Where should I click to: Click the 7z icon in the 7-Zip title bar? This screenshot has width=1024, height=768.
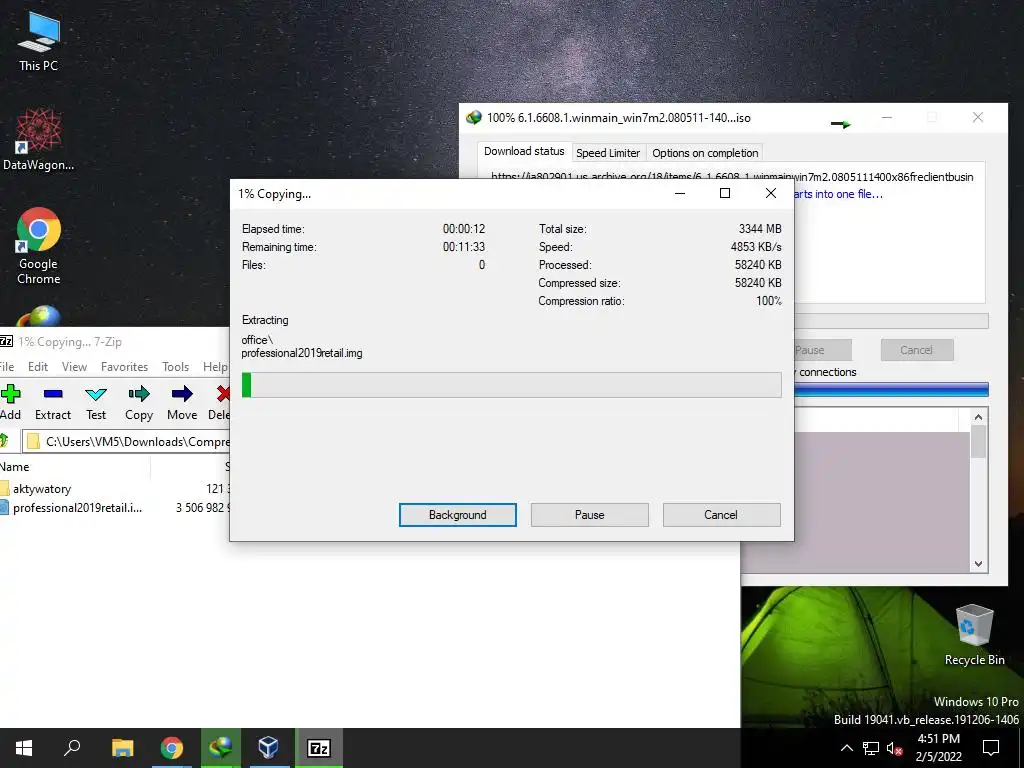[6, 341]
